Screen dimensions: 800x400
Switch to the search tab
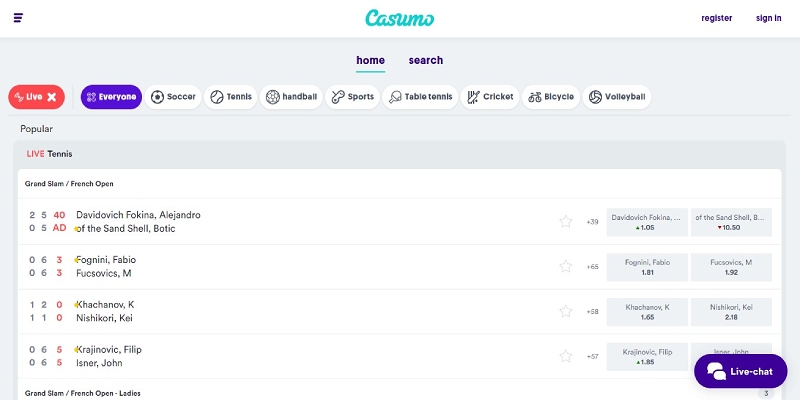point(426,60)
